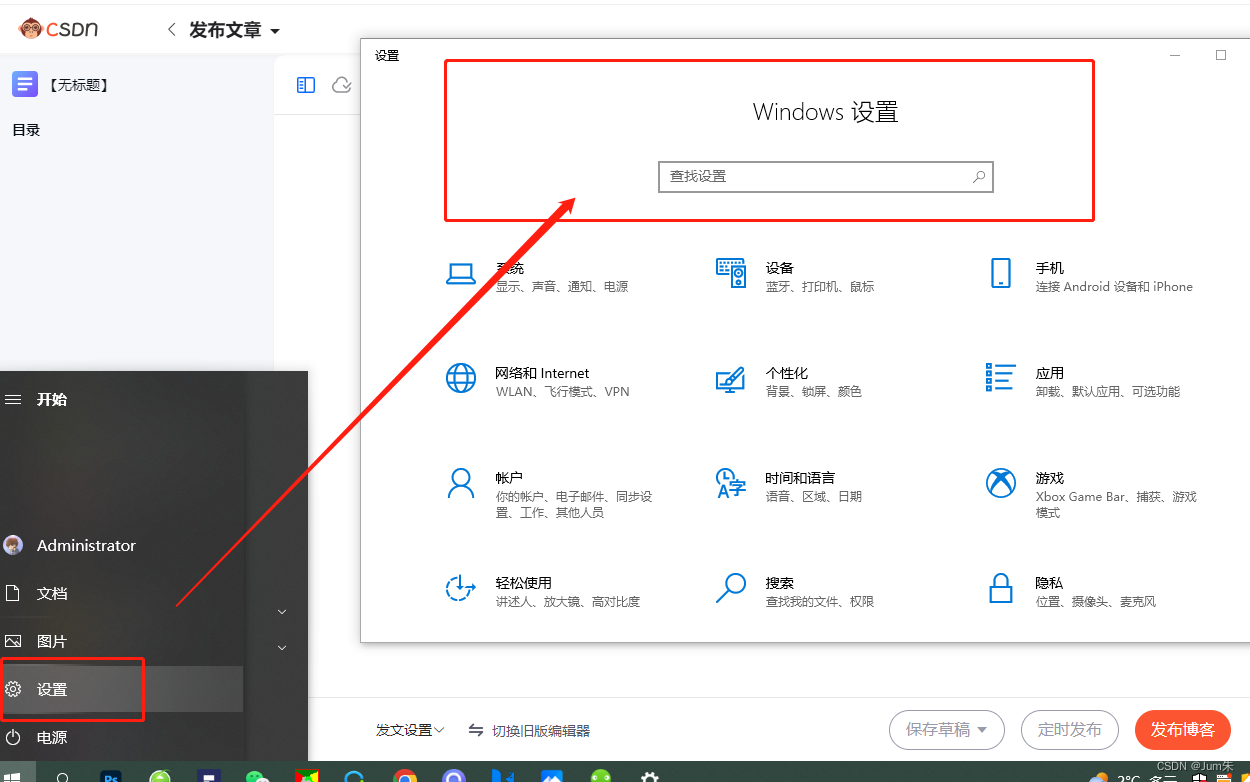Open the 轻松使用 accessibility icon

[x=460, y=589]
